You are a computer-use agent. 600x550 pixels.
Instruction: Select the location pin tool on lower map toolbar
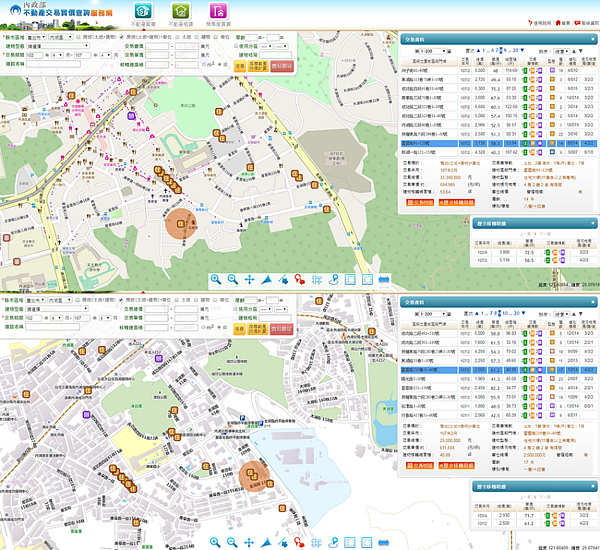tap(333, 542)
